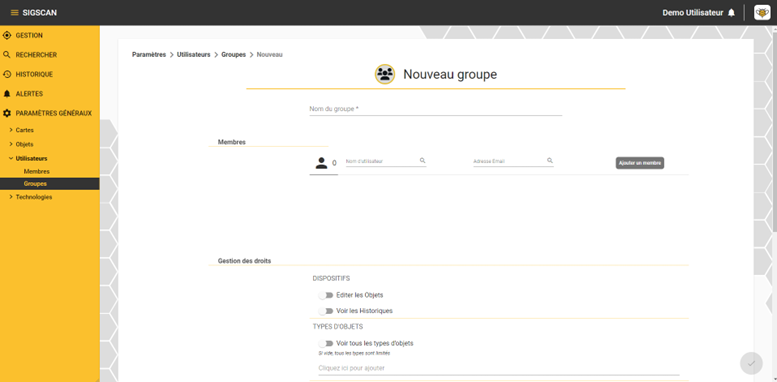Click the notification bell beside Demo Utilisateur
Image resolution: width=777 pixels, height=382 pixels.
[731, 13]
